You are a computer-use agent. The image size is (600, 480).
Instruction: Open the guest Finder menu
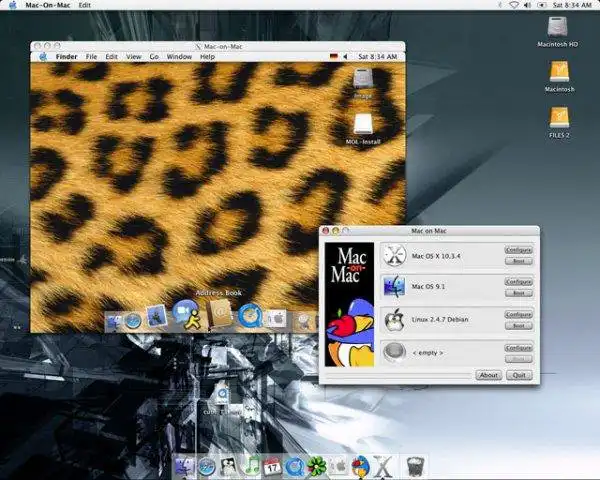tap(67, 57)
